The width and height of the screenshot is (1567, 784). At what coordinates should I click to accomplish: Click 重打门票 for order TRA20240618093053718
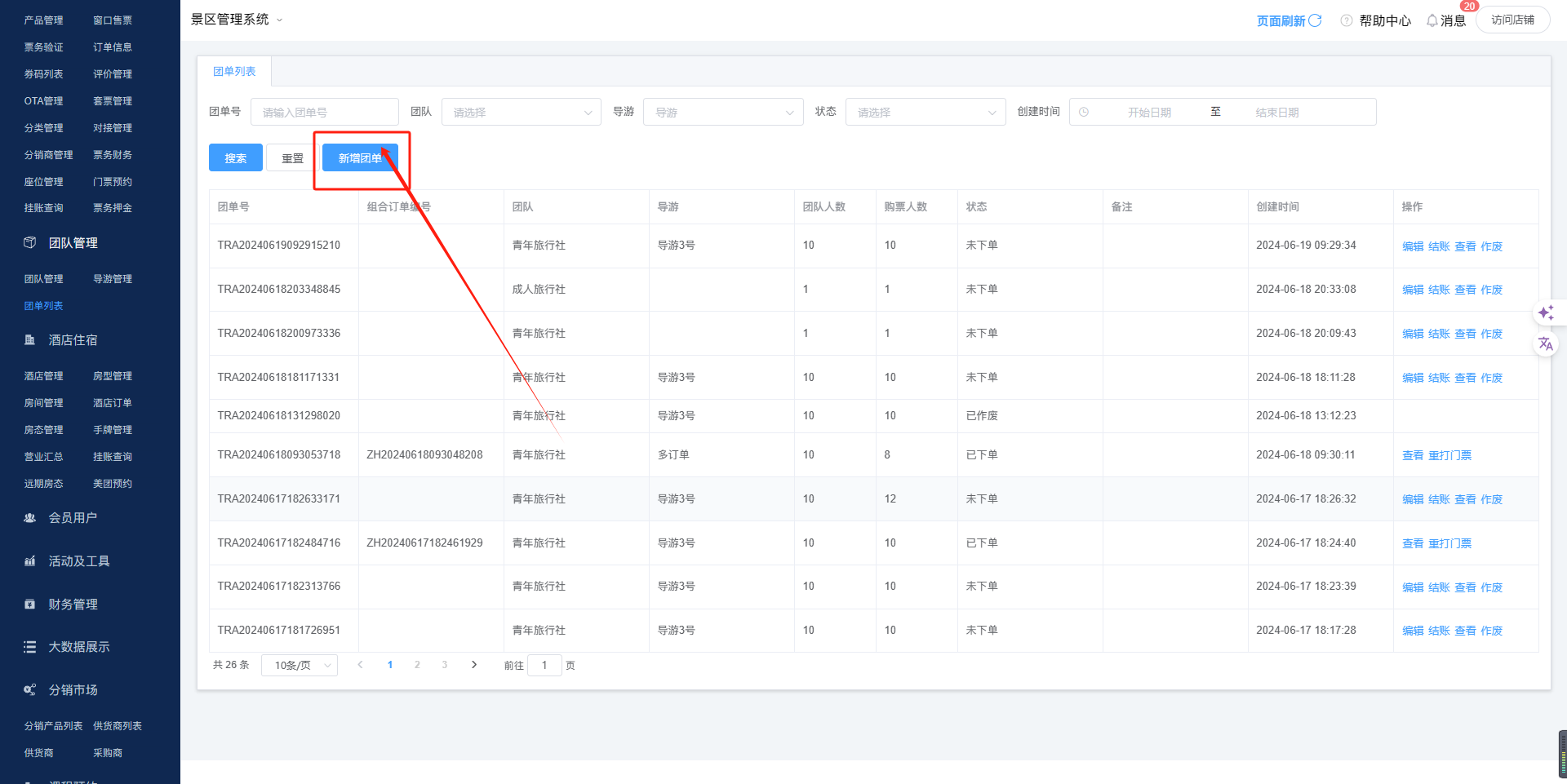point(1449,455)
